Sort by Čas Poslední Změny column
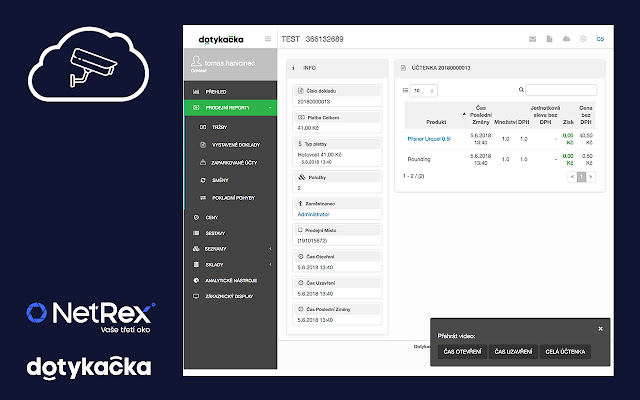Image resolution: width=640 pixels, height=400 pixels. (x=480, y=115)
